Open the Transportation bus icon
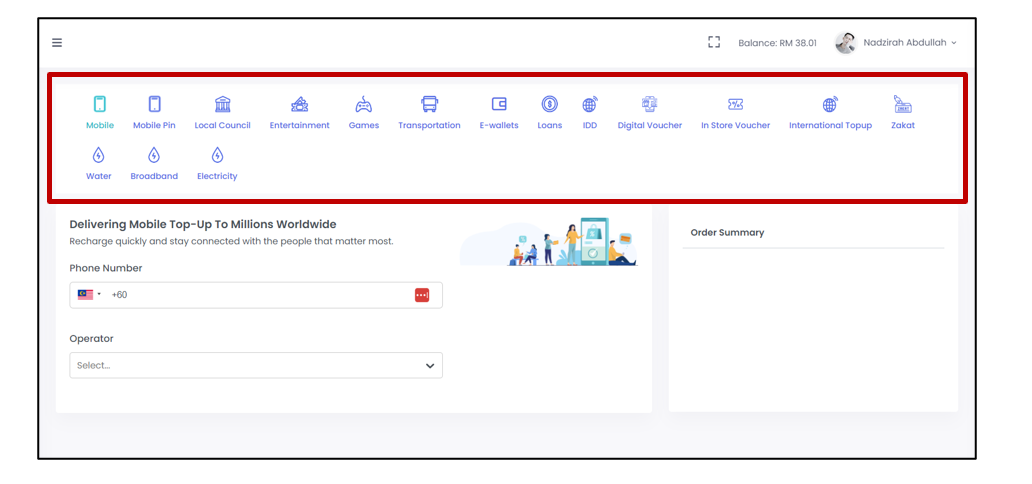Screen dimensions: 1032x484 click(429, 104)
